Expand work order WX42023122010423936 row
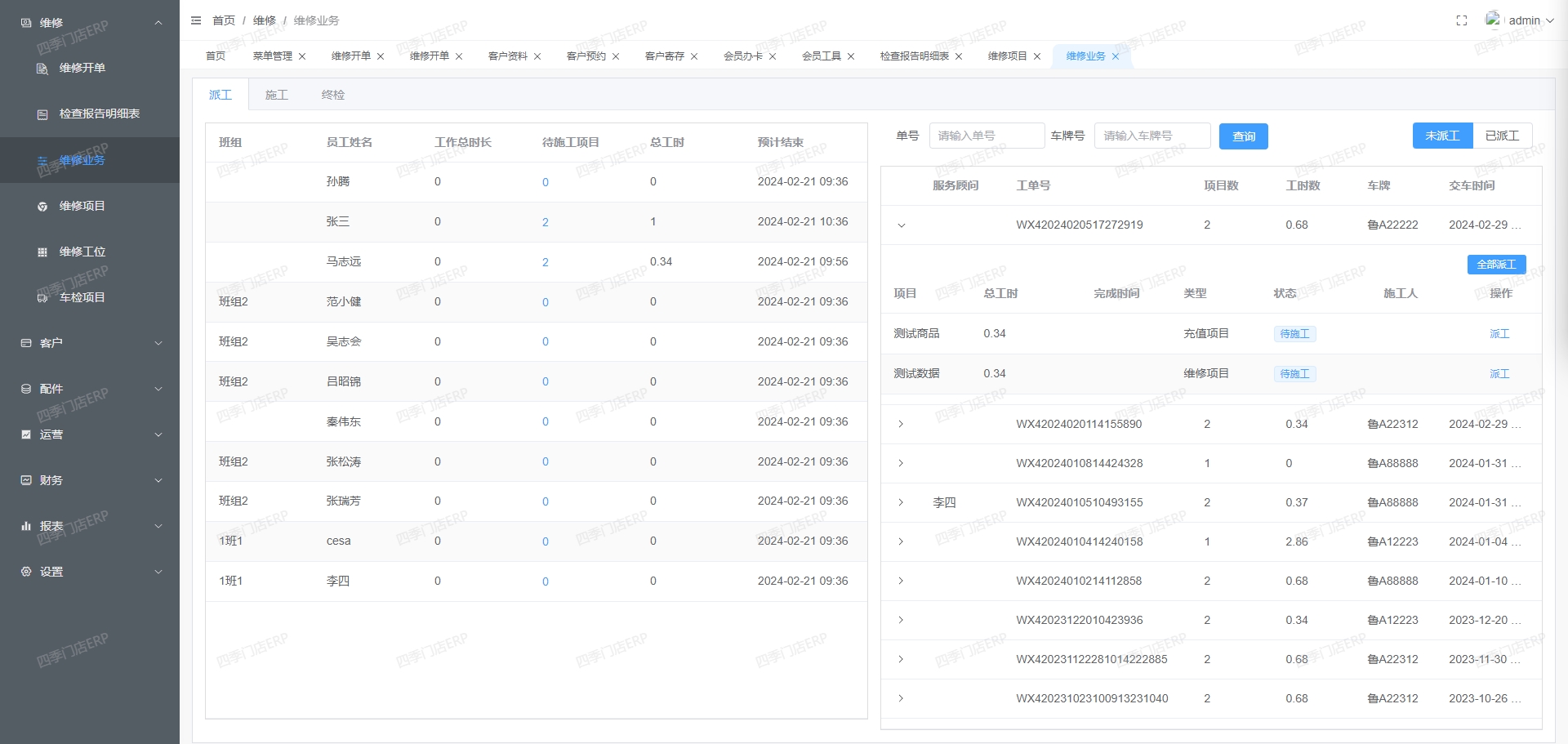1568x744 pixels. tap(901, 620)
